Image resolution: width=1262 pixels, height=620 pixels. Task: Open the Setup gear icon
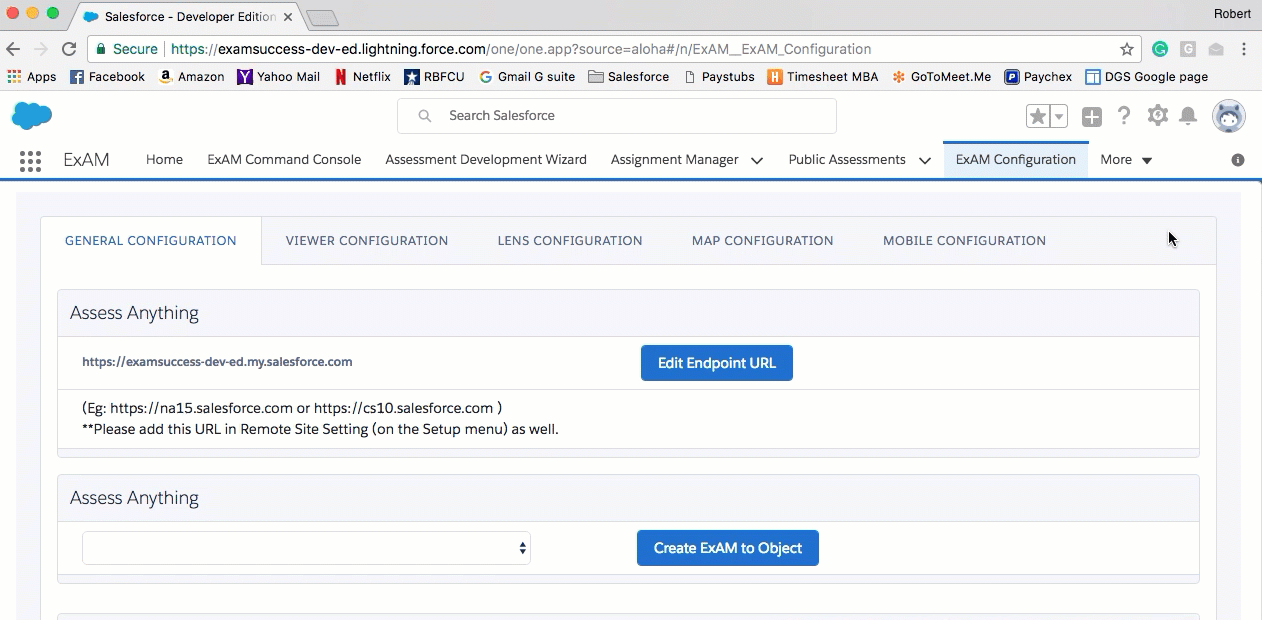[x=1157, y=116]
